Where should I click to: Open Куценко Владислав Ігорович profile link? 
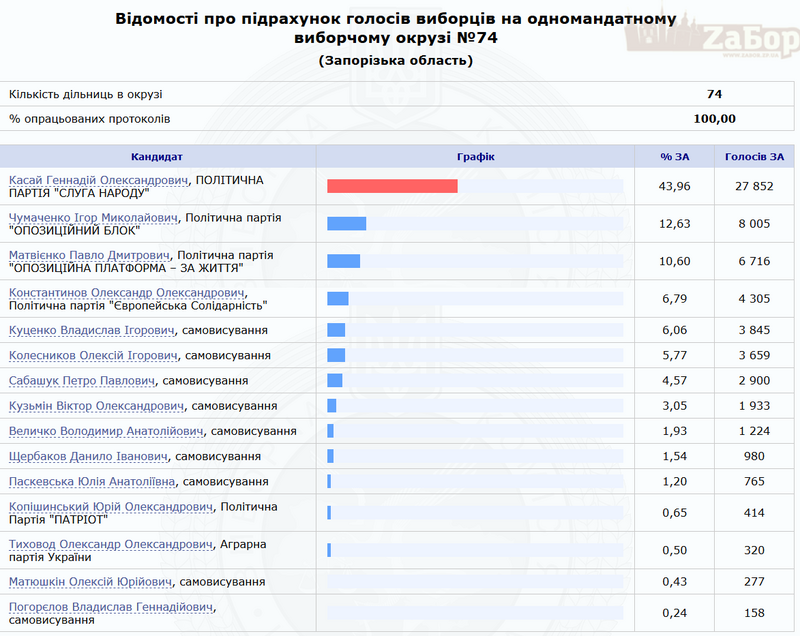tap(92, 330)
